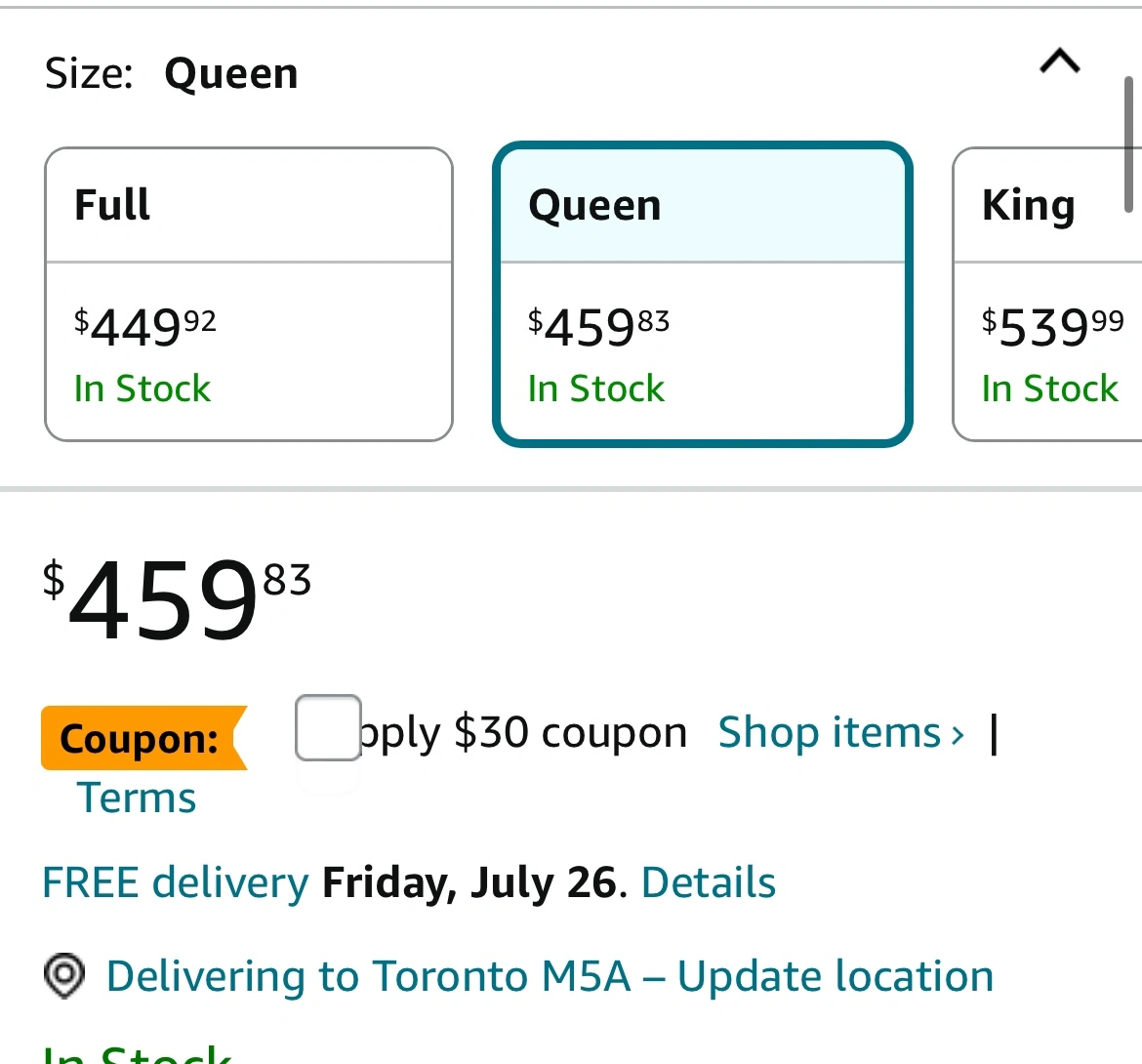Click the $449.92 Full price
This screenshot has width=1142, height=1064.
[144, 327]
